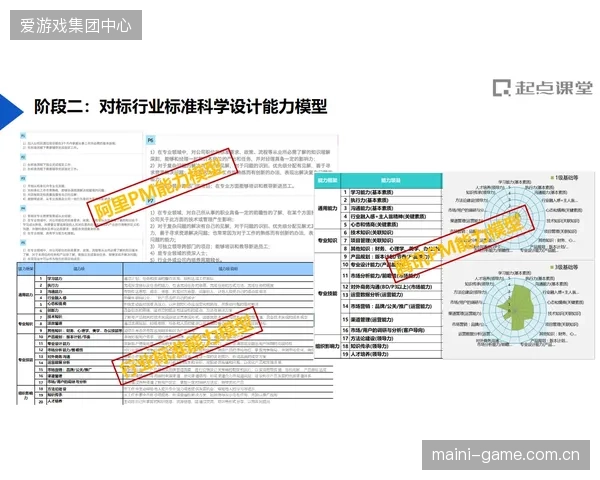Click the 能力项说明 column header in the blue-header table
600x480 pixels.
point(228,269)
